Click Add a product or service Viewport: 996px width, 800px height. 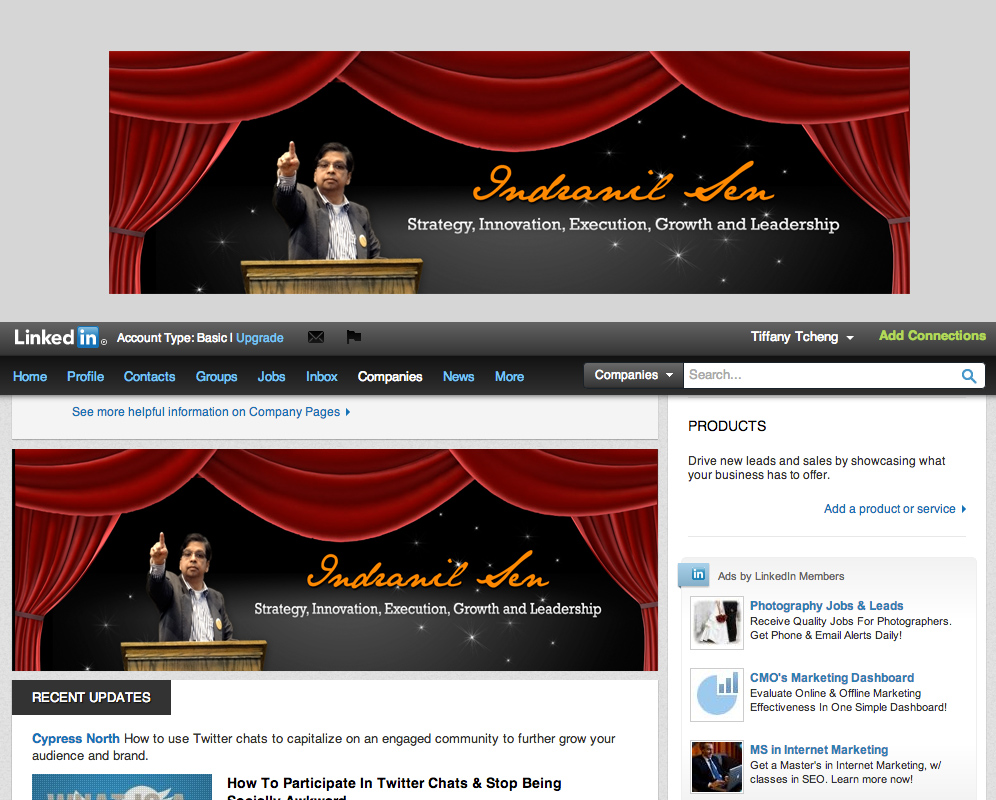[889, 509]
